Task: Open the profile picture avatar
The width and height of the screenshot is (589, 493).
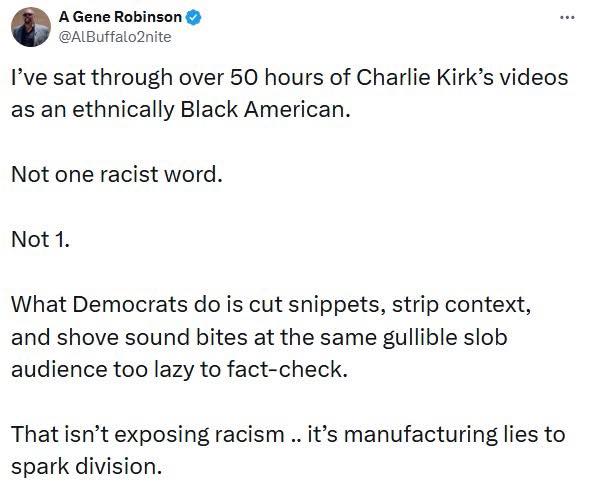Action: tap(31, 27)
